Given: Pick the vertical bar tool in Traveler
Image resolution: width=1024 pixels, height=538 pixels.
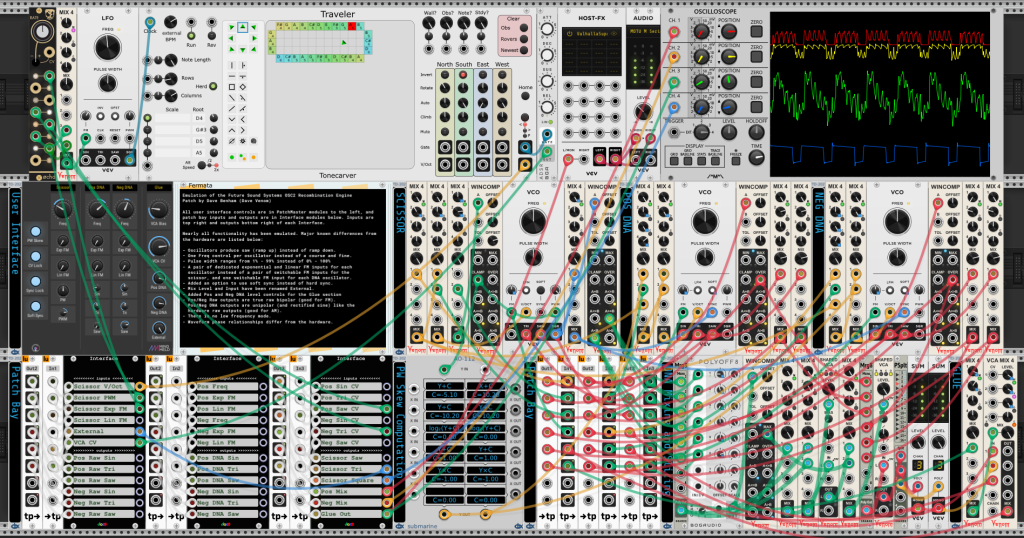Looking at the screenshot, I should point(232,65).
